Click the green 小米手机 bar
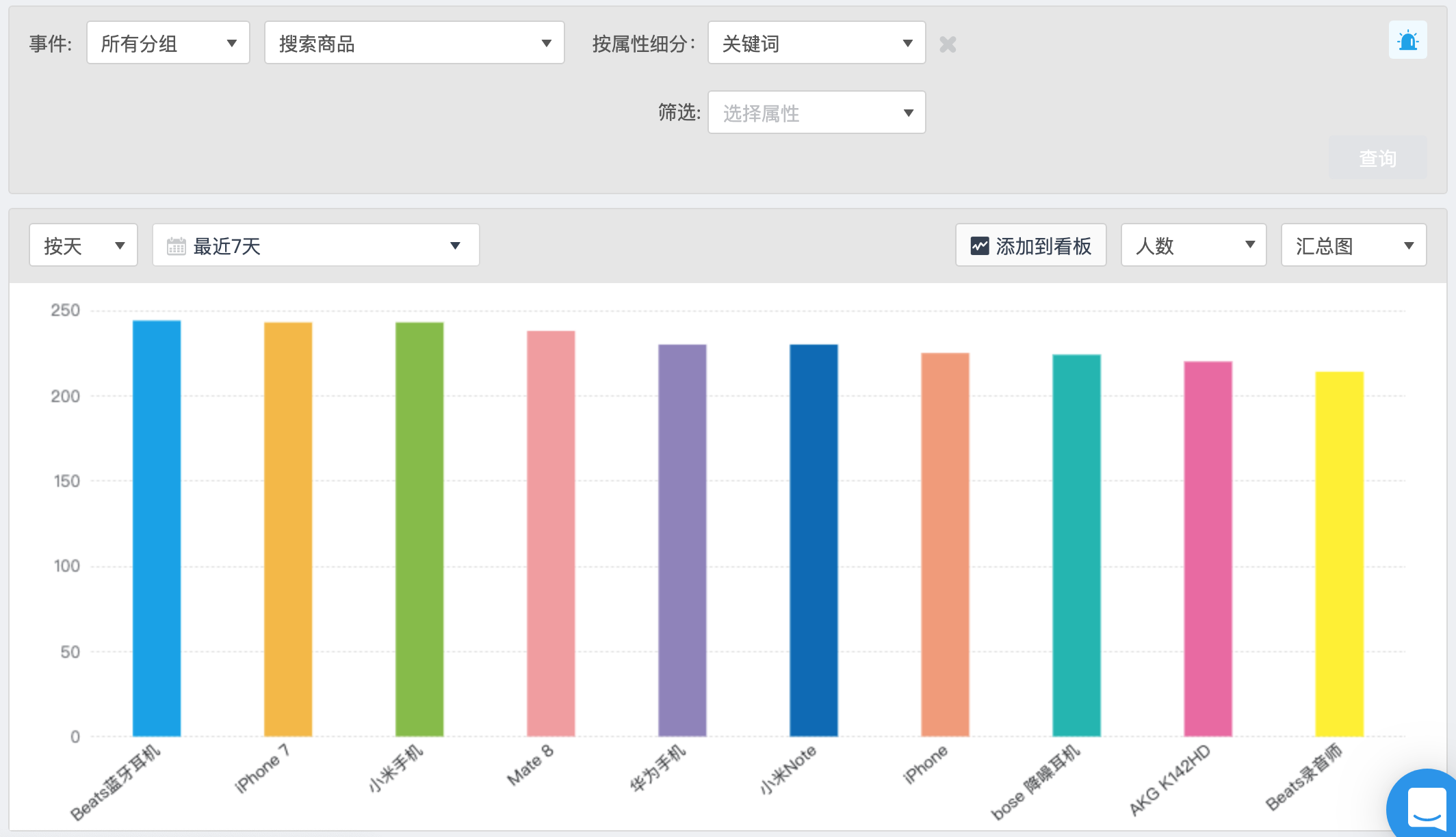Image resolution: width=1456 pixels, height=837 pixels. 419,529
